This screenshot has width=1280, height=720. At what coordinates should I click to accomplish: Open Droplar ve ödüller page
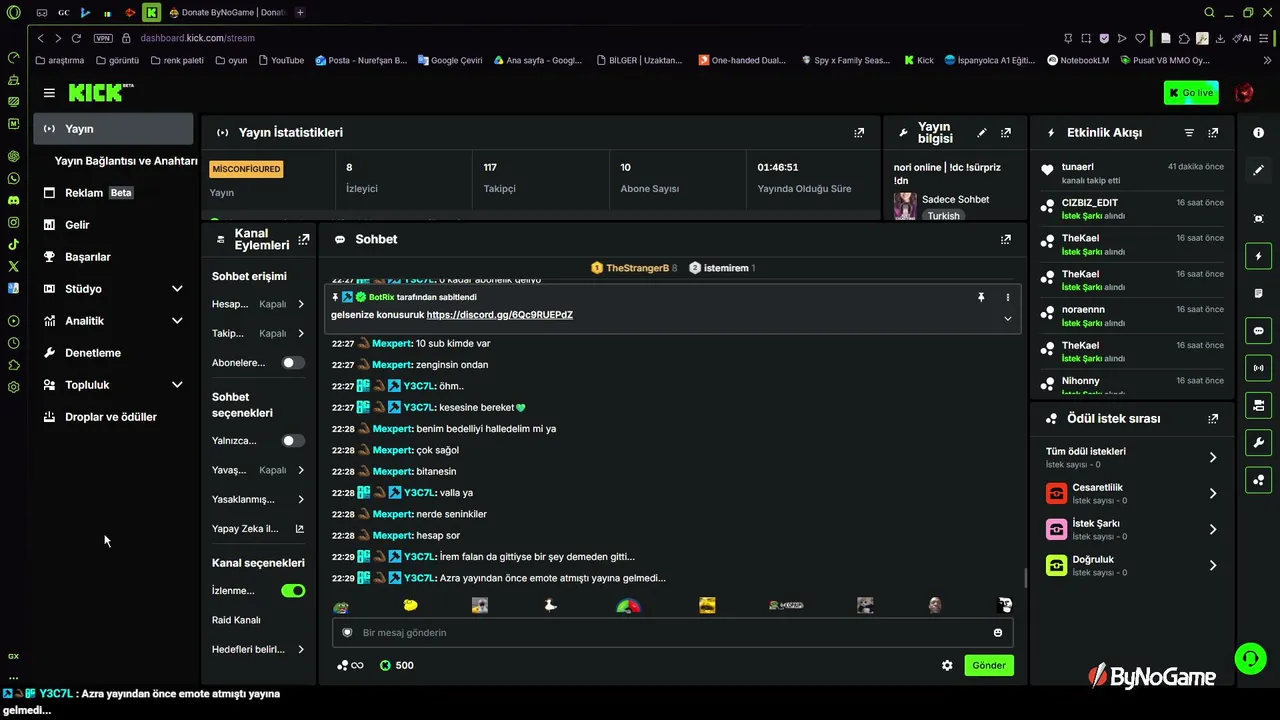pos(113,417)
